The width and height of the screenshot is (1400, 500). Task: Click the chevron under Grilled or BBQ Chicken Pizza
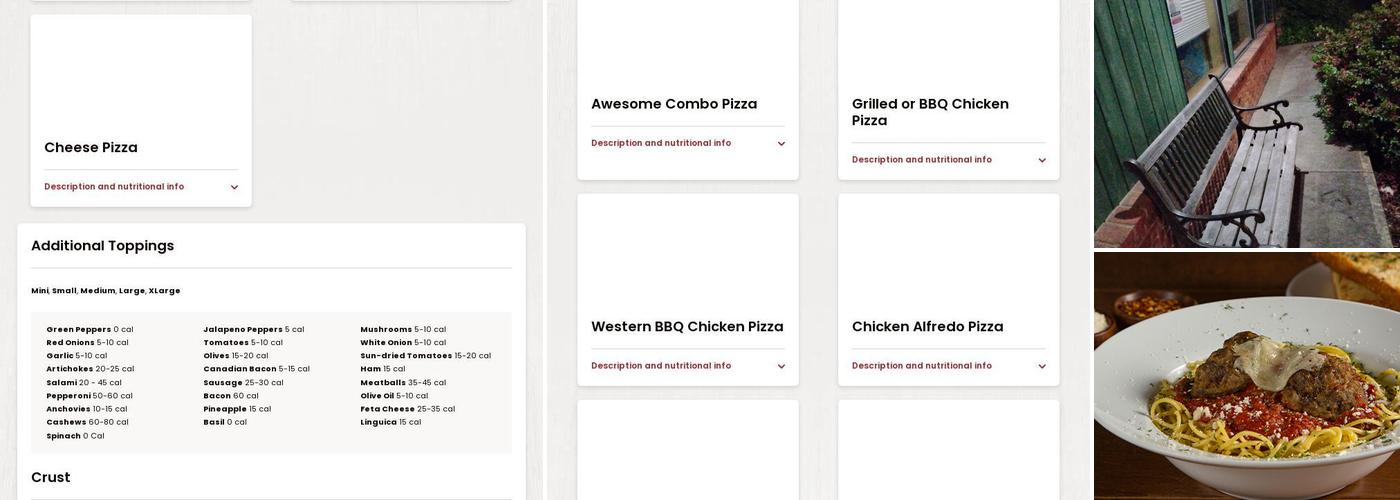click(x=1042, y=160)
